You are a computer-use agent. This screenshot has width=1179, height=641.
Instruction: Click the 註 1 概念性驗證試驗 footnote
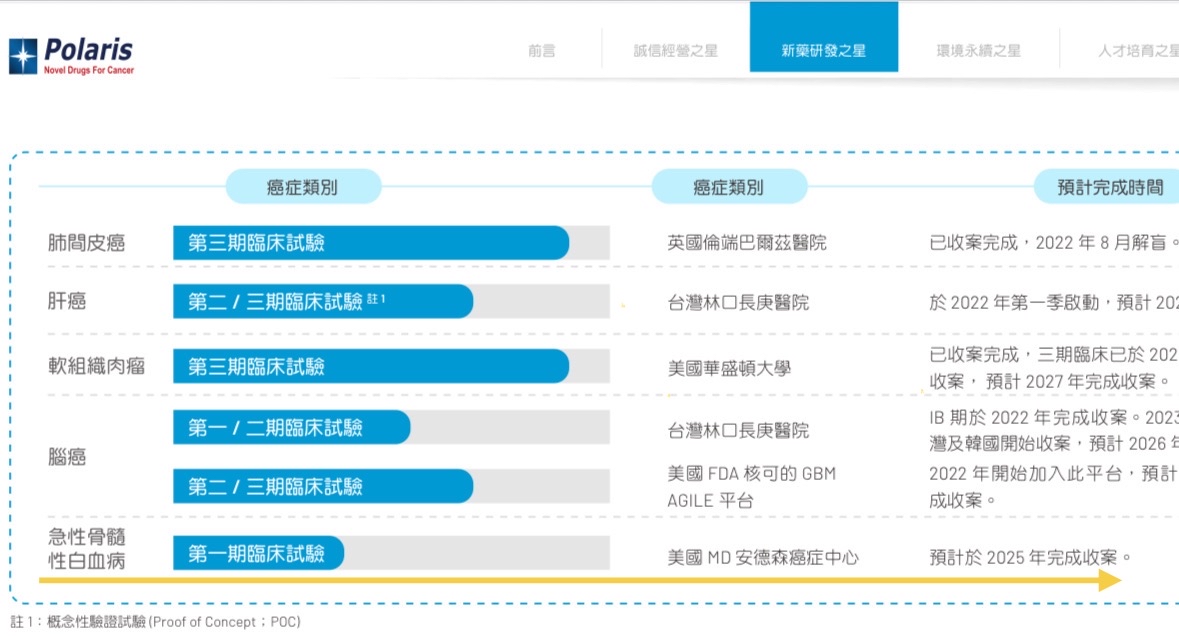[156, 621]
